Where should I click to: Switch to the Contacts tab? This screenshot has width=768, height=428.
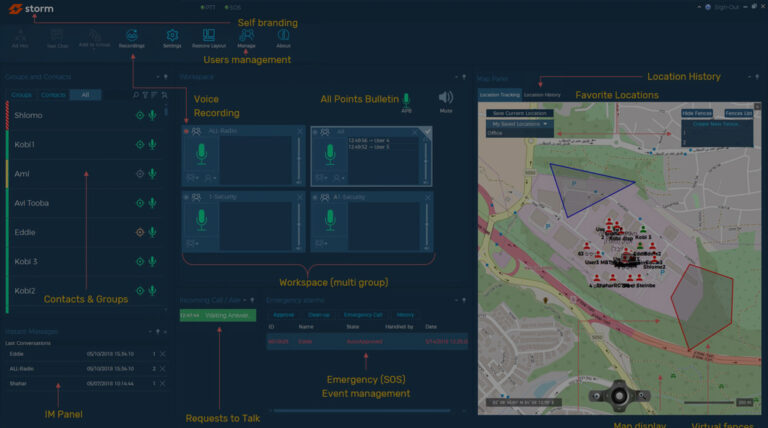coord(53,95)
